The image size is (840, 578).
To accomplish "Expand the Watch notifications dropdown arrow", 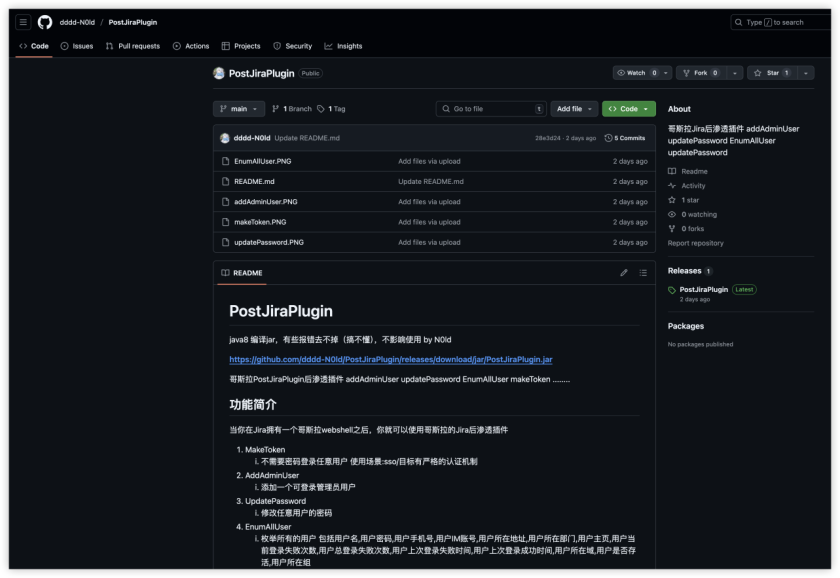I will tap(666, 73).
